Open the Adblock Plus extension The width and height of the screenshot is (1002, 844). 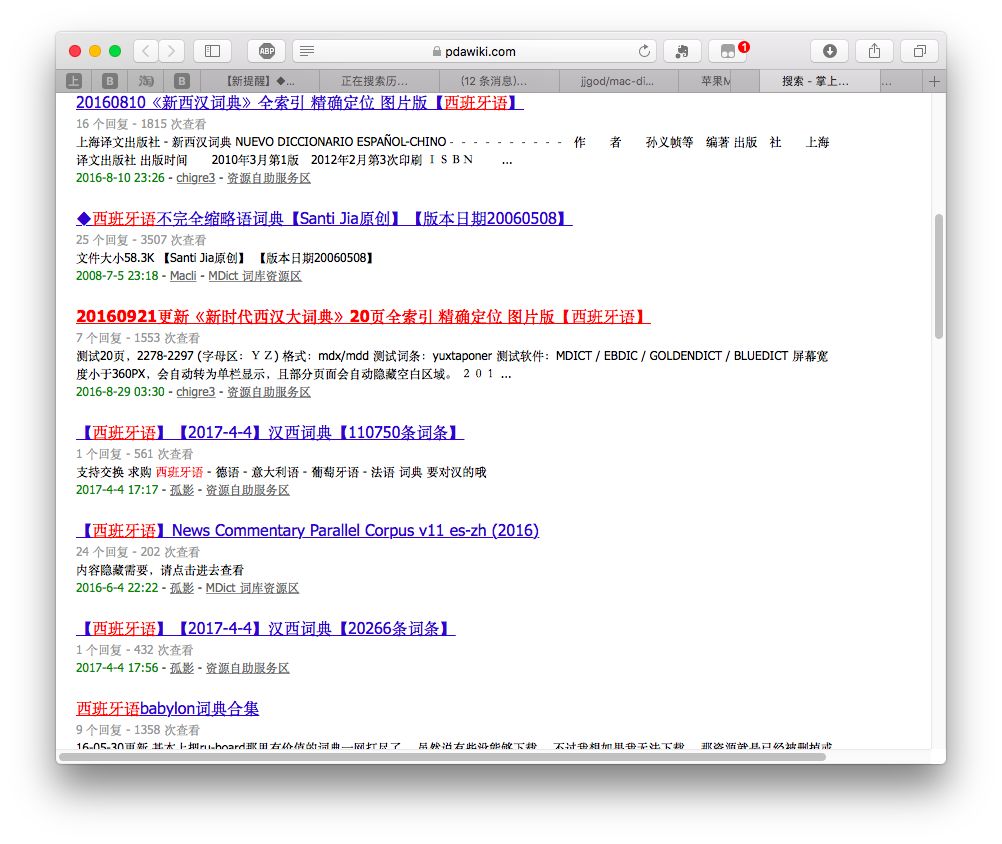click(267, 51)
